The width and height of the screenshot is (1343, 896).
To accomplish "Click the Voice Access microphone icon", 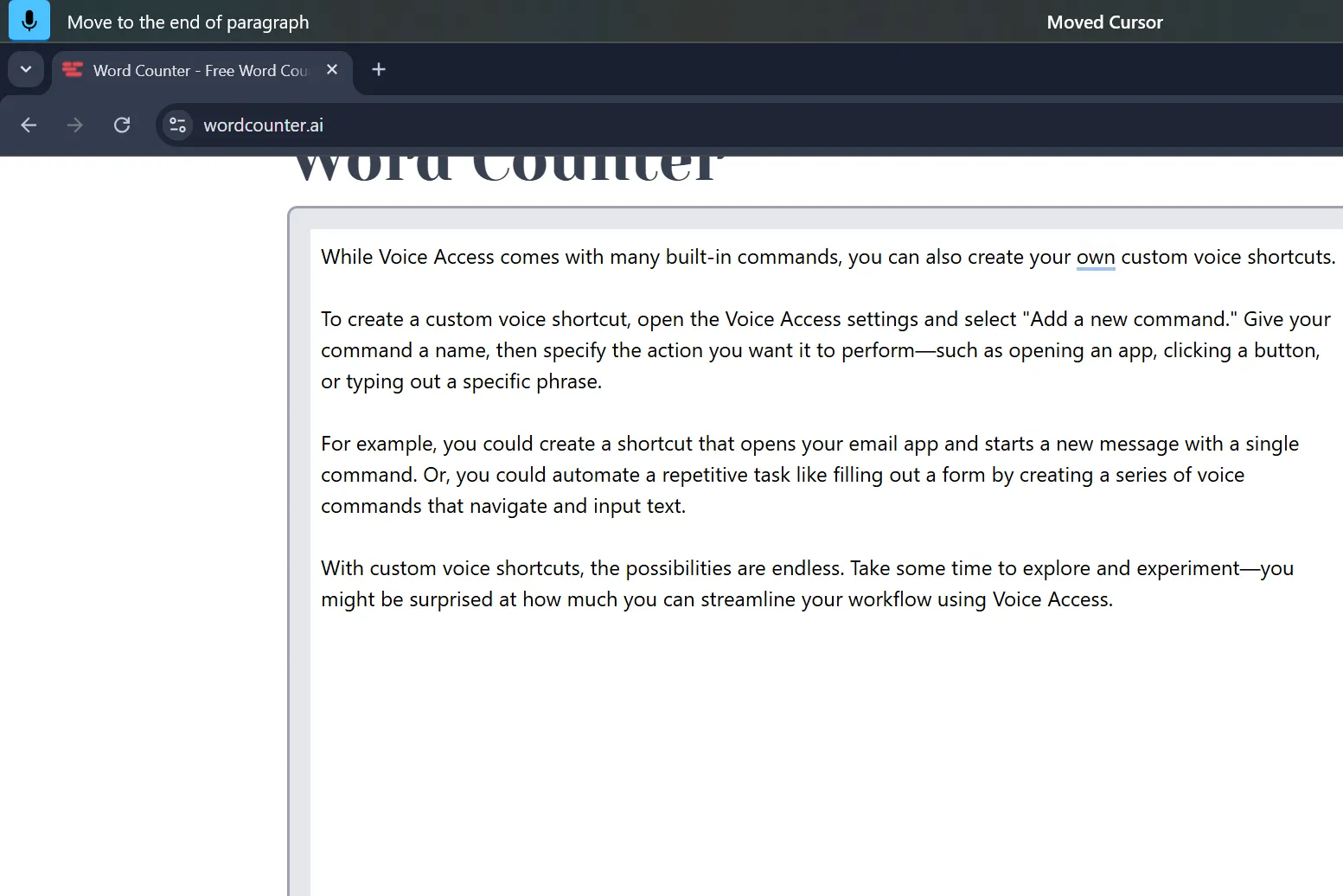I will [29, 21].
